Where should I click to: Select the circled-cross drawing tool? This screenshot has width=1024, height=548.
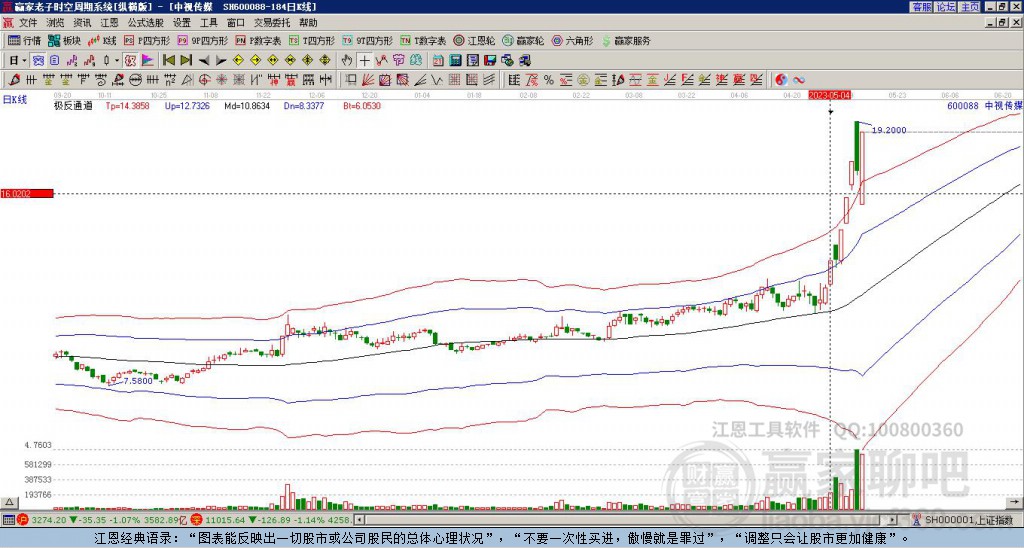[204, 80]
